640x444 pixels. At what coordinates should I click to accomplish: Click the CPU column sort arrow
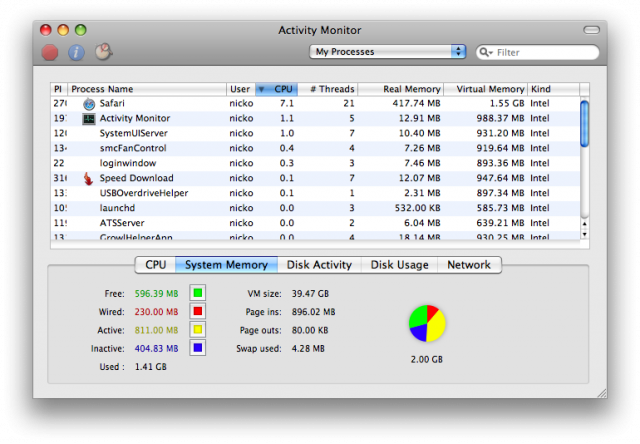[x=261, y=89]
